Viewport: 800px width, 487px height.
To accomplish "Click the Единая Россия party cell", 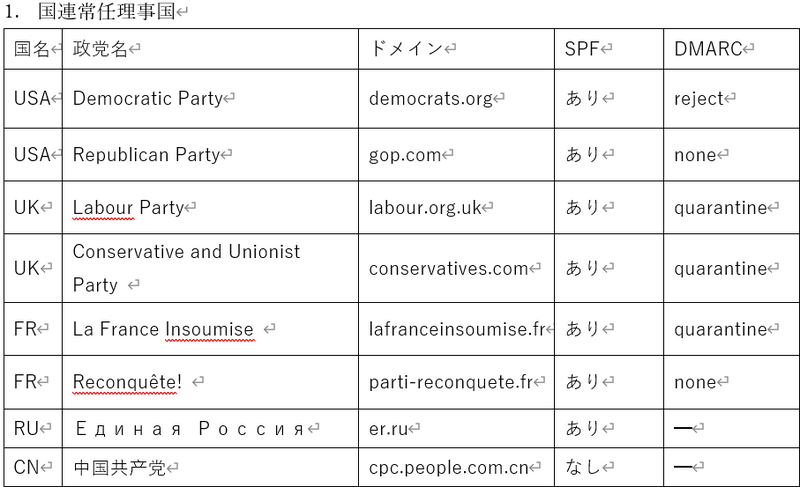I will point(189,429).
